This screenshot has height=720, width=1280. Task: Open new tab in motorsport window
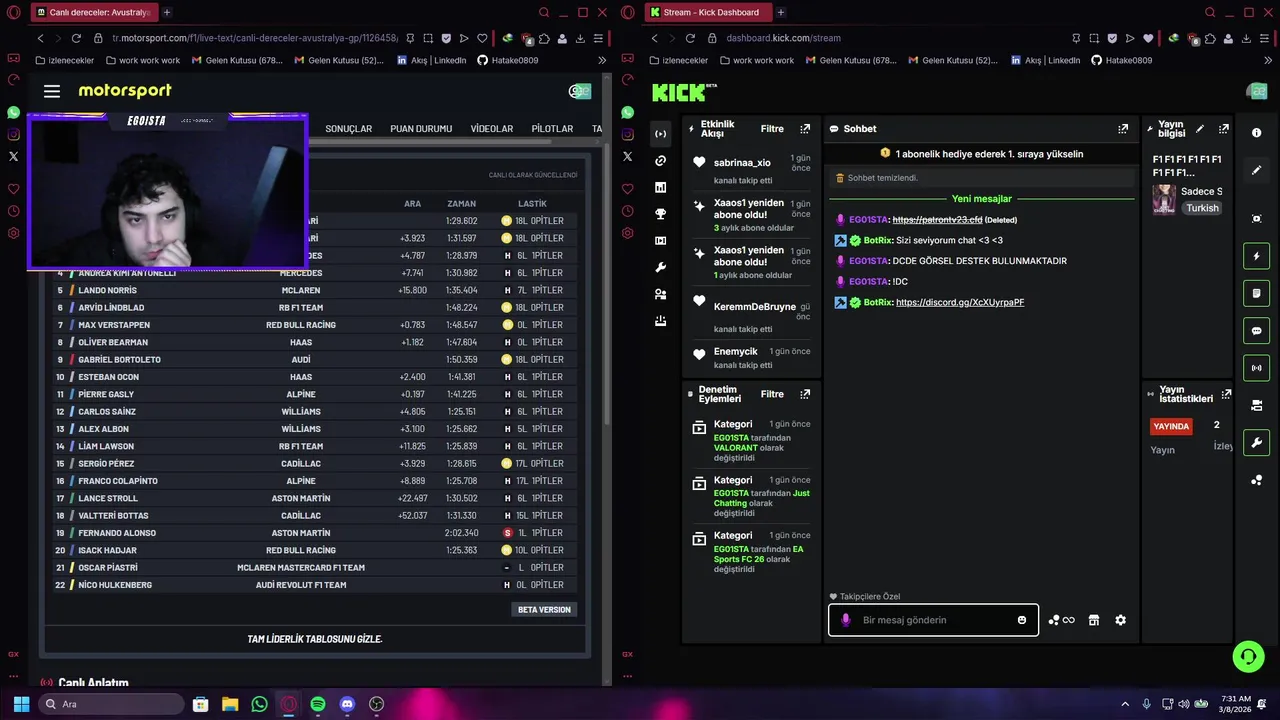pos(166,12)
